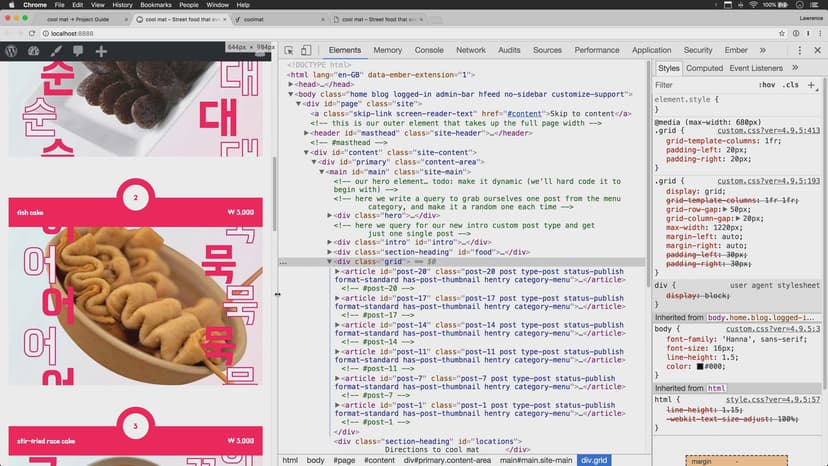Open the Computed styles tab
The height and width of the screenshot is (466, 828).
(704, 68)
